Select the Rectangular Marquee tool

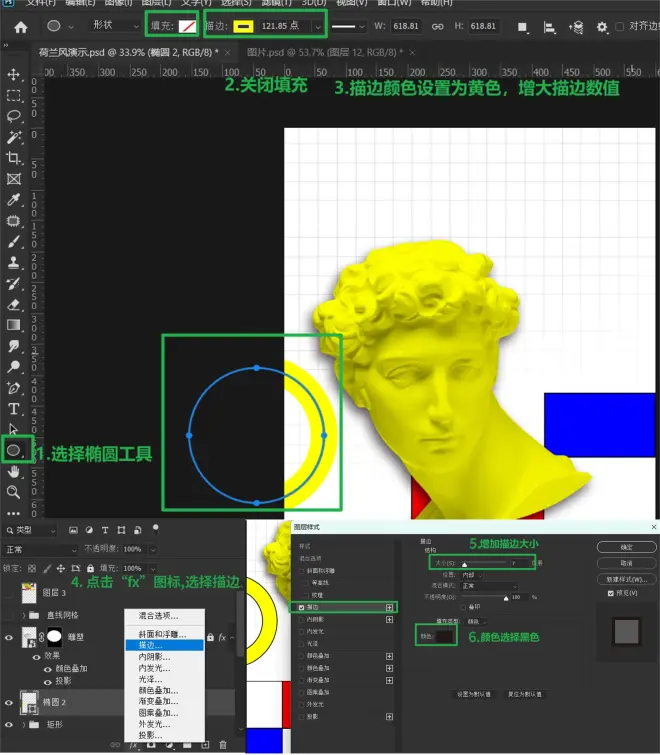point(13,95)
